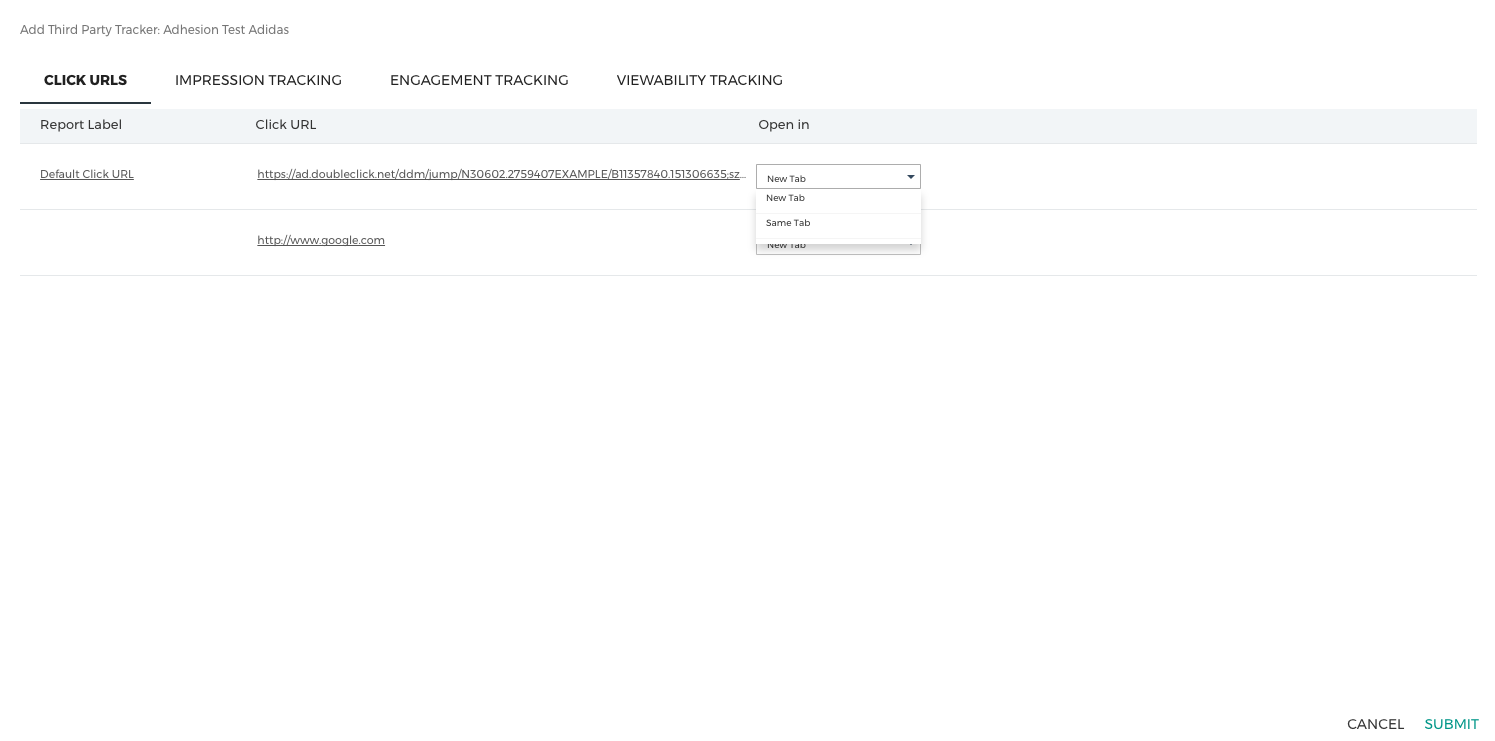Click the Cancel button

pos(1375,724)
